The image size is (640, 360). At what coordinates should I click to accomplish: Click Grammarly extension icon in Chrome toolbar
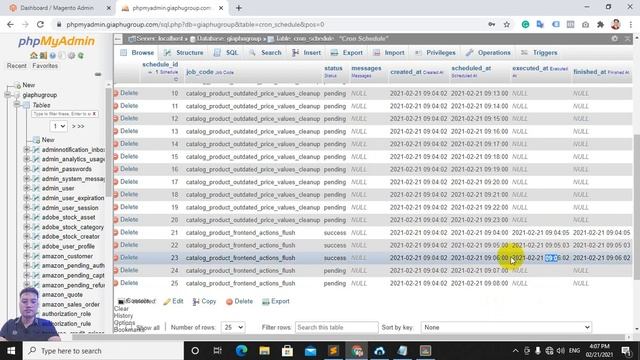pyautogui.click(x=525, y=24)
